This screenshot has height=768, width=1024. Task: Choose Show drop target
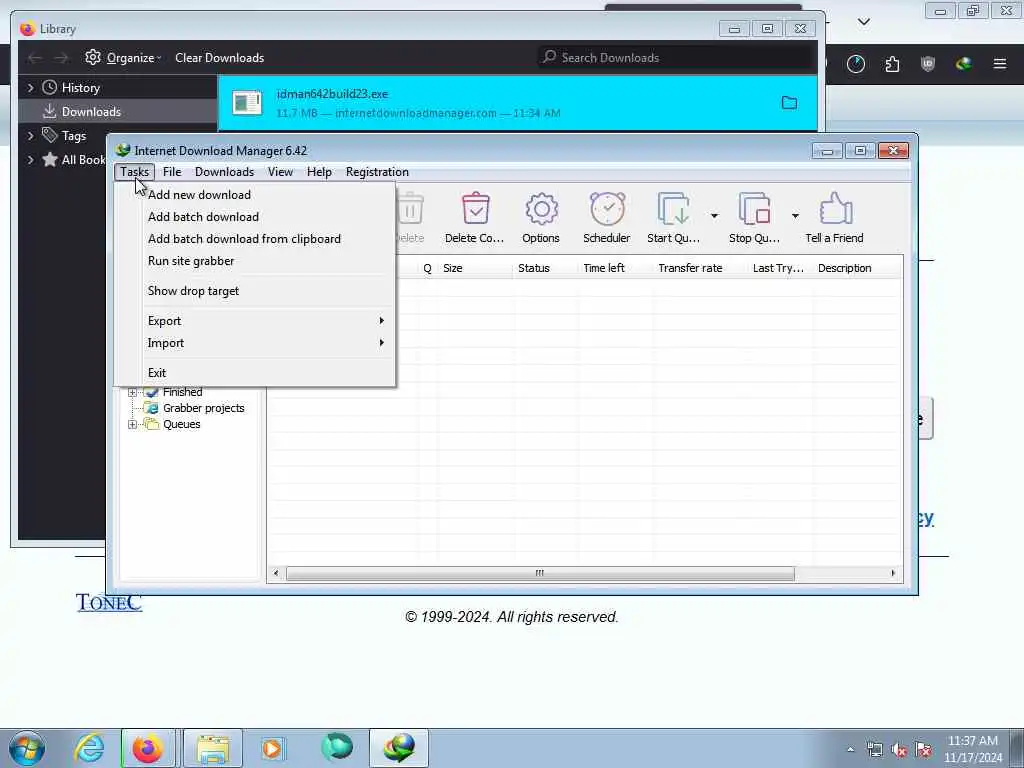click(x=267, y=291)
